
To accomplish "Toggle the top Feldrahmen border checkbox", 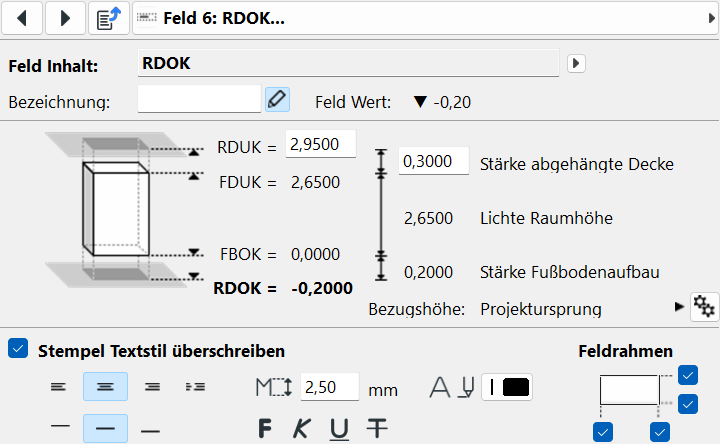I will 687,375.
